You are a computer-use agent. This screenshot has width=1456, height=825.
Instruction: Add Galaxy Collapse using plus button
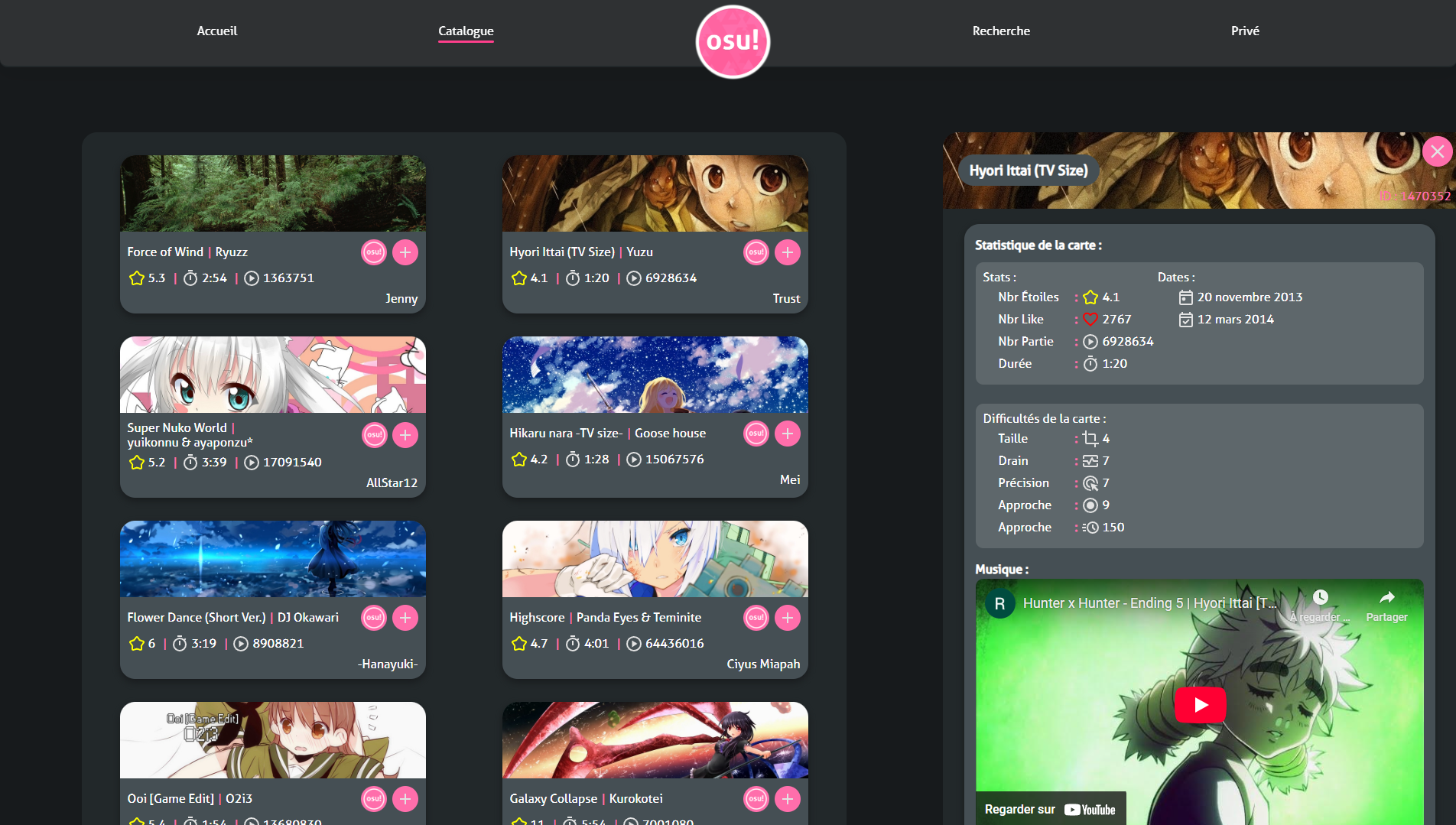coord(788,799)
